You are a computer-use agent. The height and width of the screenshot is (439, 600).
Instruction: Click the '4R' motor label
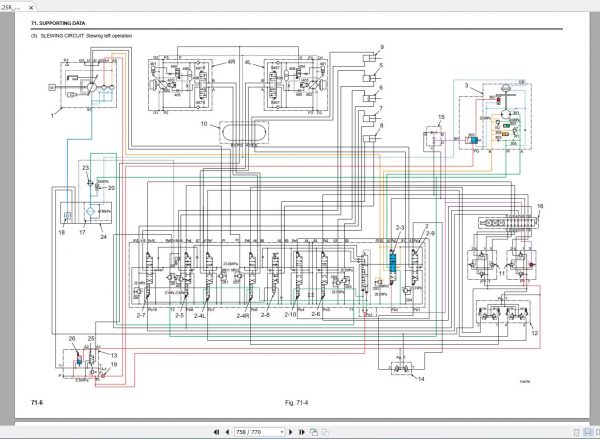click(231, 62)
